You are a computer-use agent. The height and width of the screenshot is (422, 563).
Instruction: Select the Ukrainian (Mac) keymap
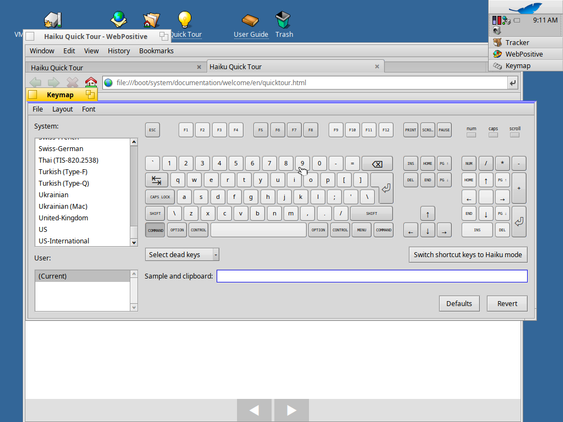pos(83,206)
